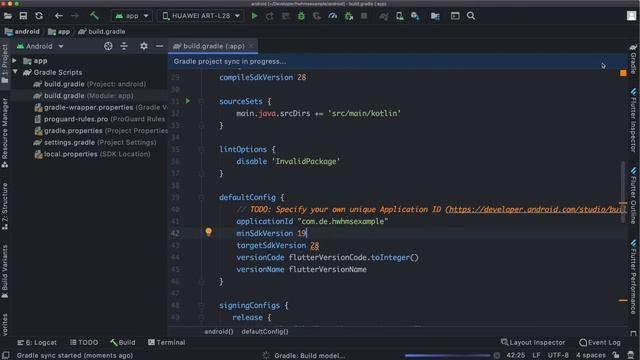Click the android breadcrumb

tap(22, 31)
